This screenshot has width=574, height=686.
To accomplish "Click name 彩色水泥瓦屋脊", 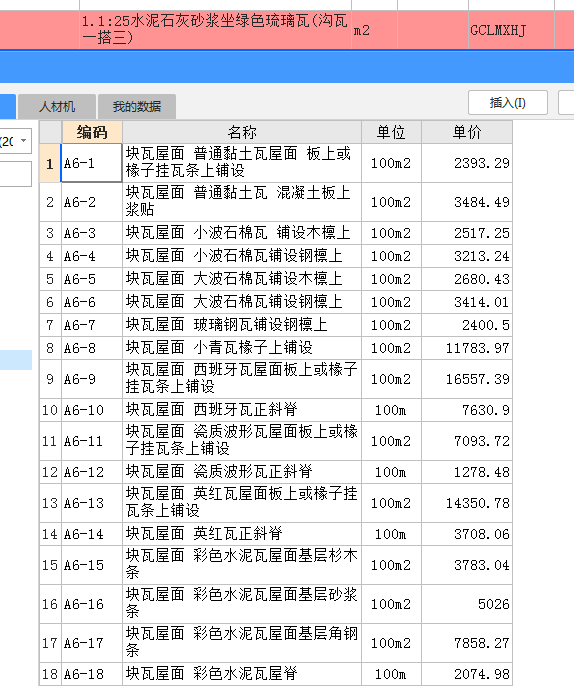I will click(x=242, y=674).
